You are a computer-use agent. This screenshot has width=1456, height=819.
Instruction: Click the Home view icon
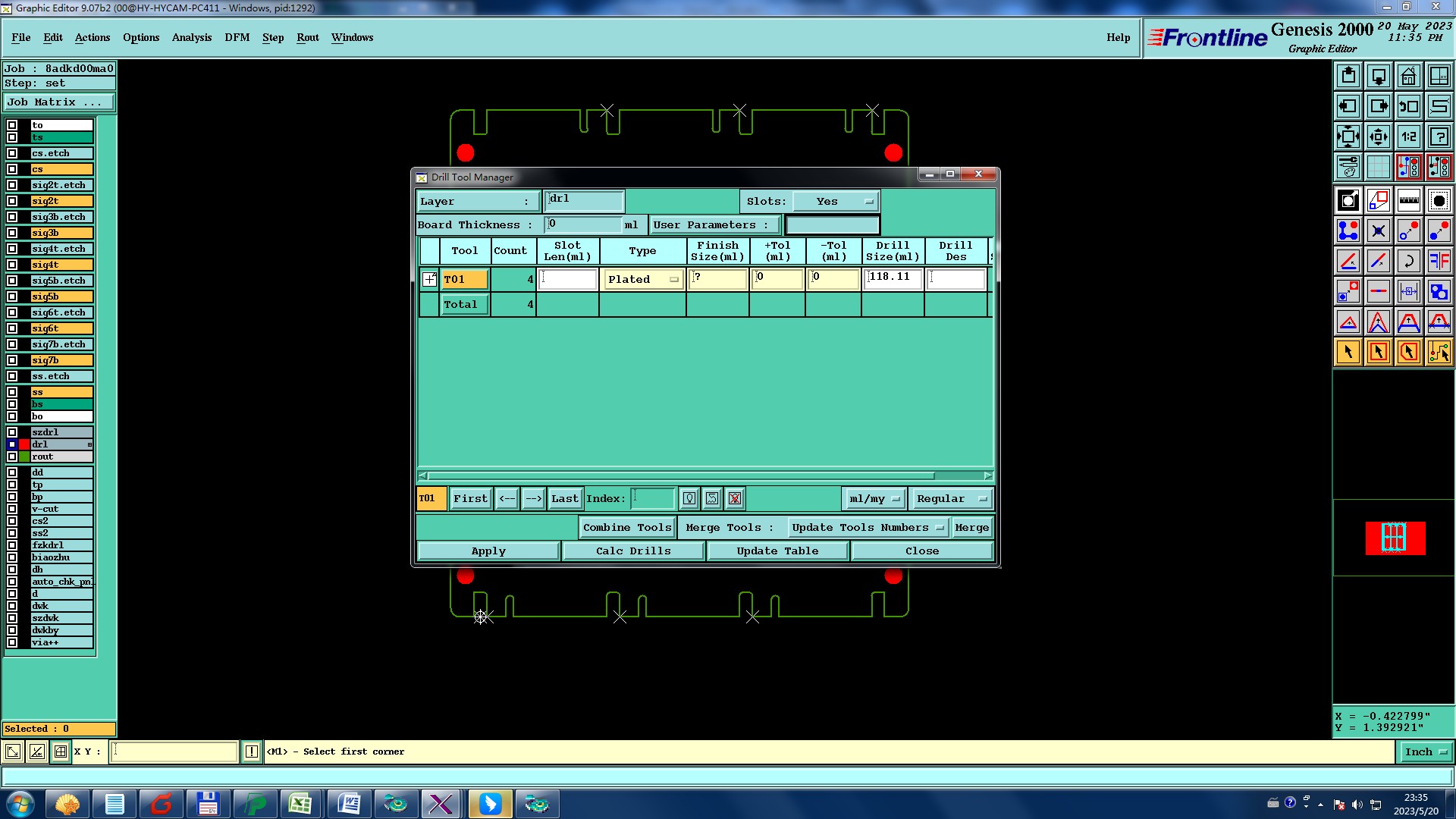(x=1408, y=76)
